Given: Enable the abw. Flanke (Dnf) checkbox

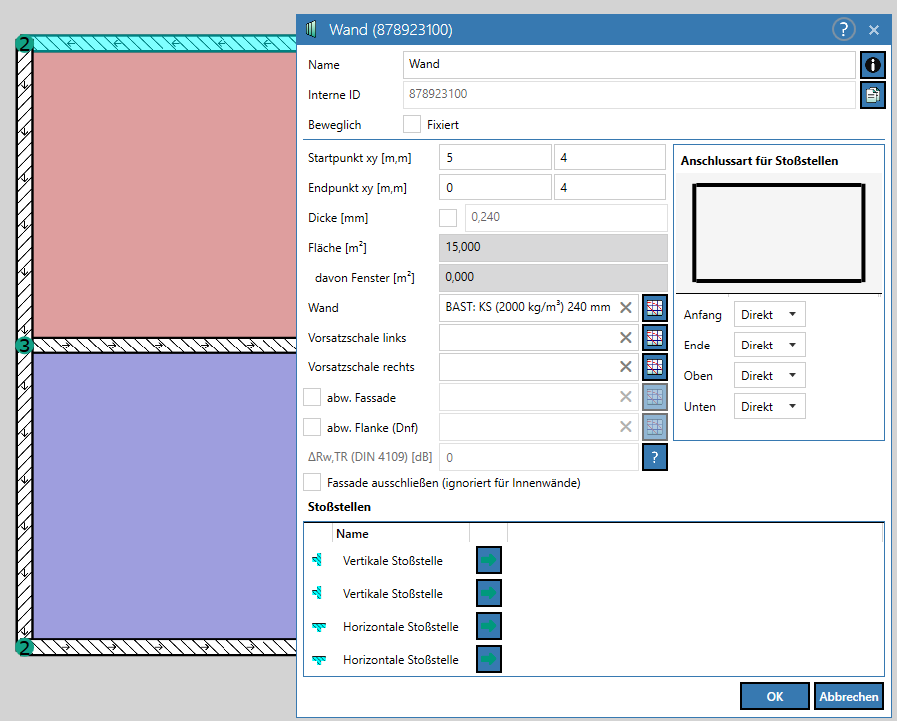Looking at the screenshot, I should (312, 427).
